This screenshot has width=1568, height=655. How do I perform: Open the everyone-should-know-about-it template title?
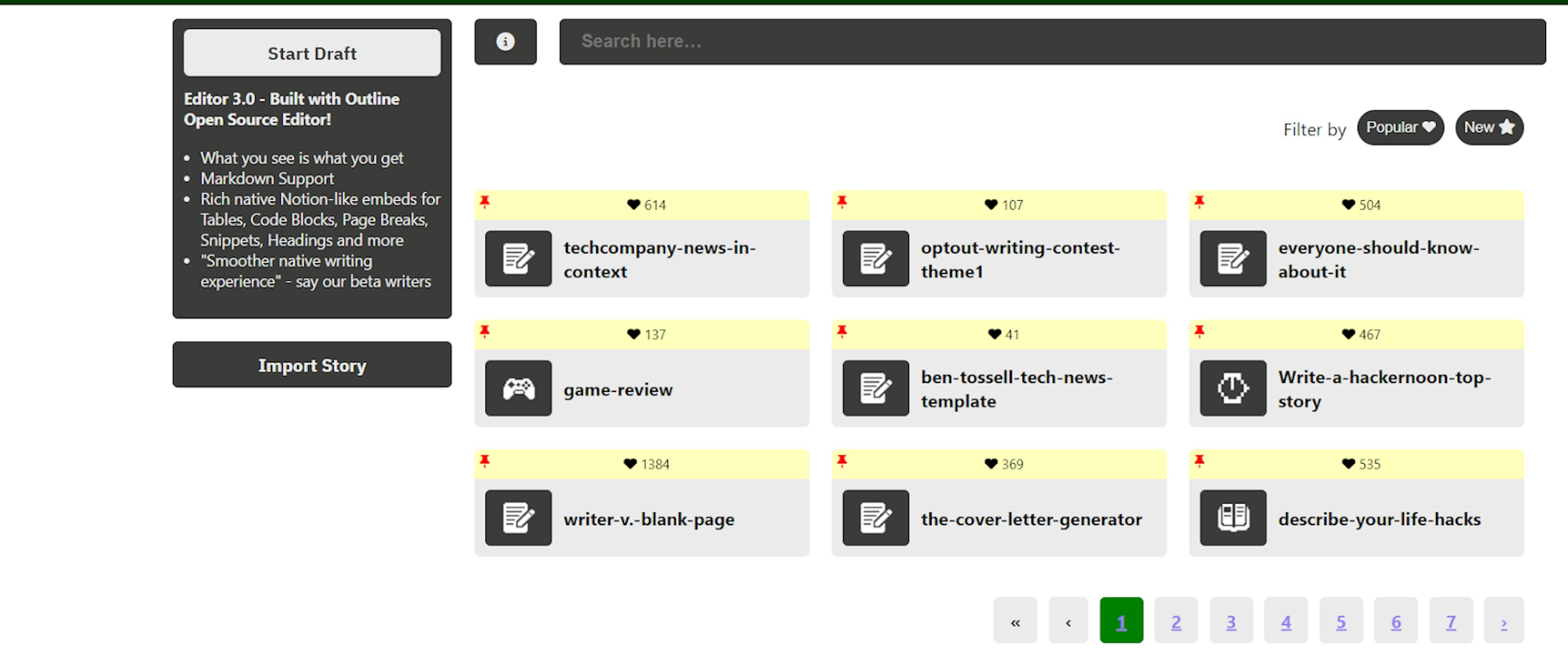1378,259
